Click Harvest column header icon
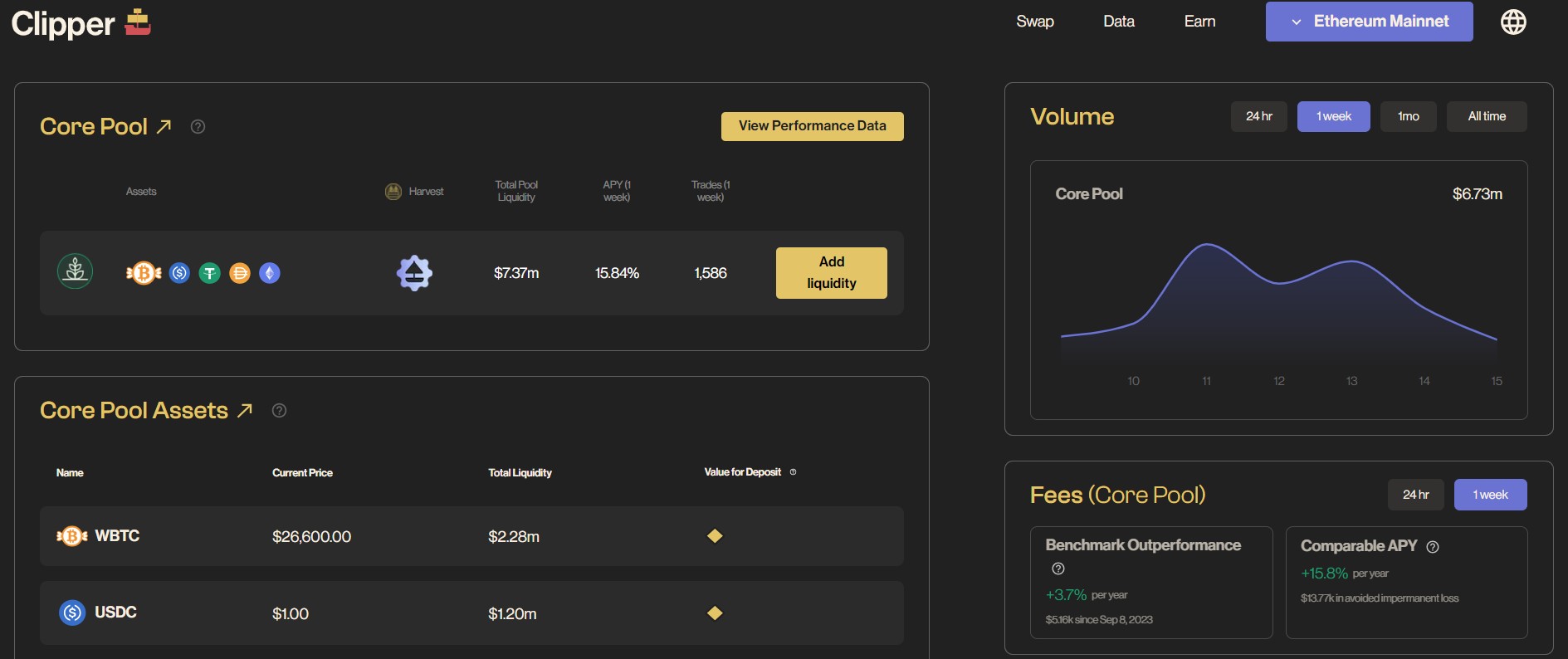Image resolution: width=1568 pixels, height=659 pixels. coord(393,192)
